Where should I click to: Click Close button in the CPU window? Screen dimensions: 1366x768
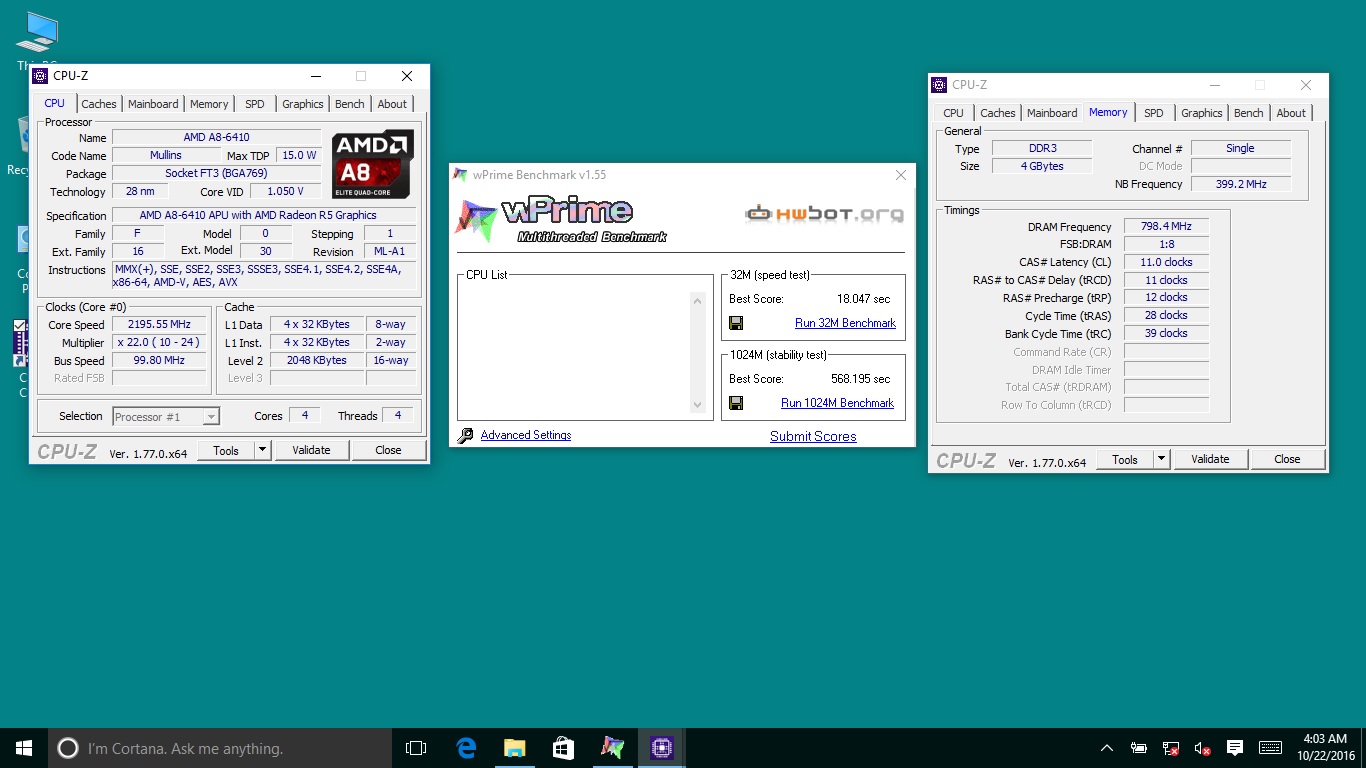(388, 450)
